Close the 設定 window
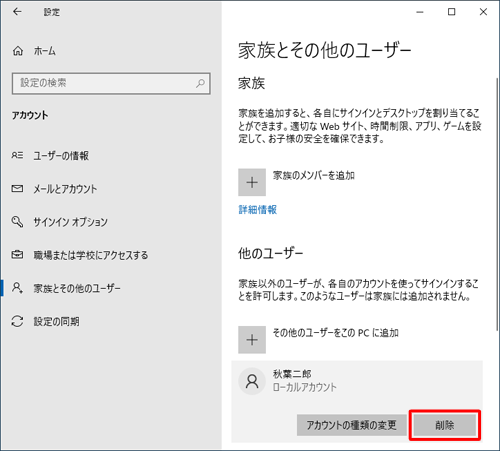 click(483, 12)
